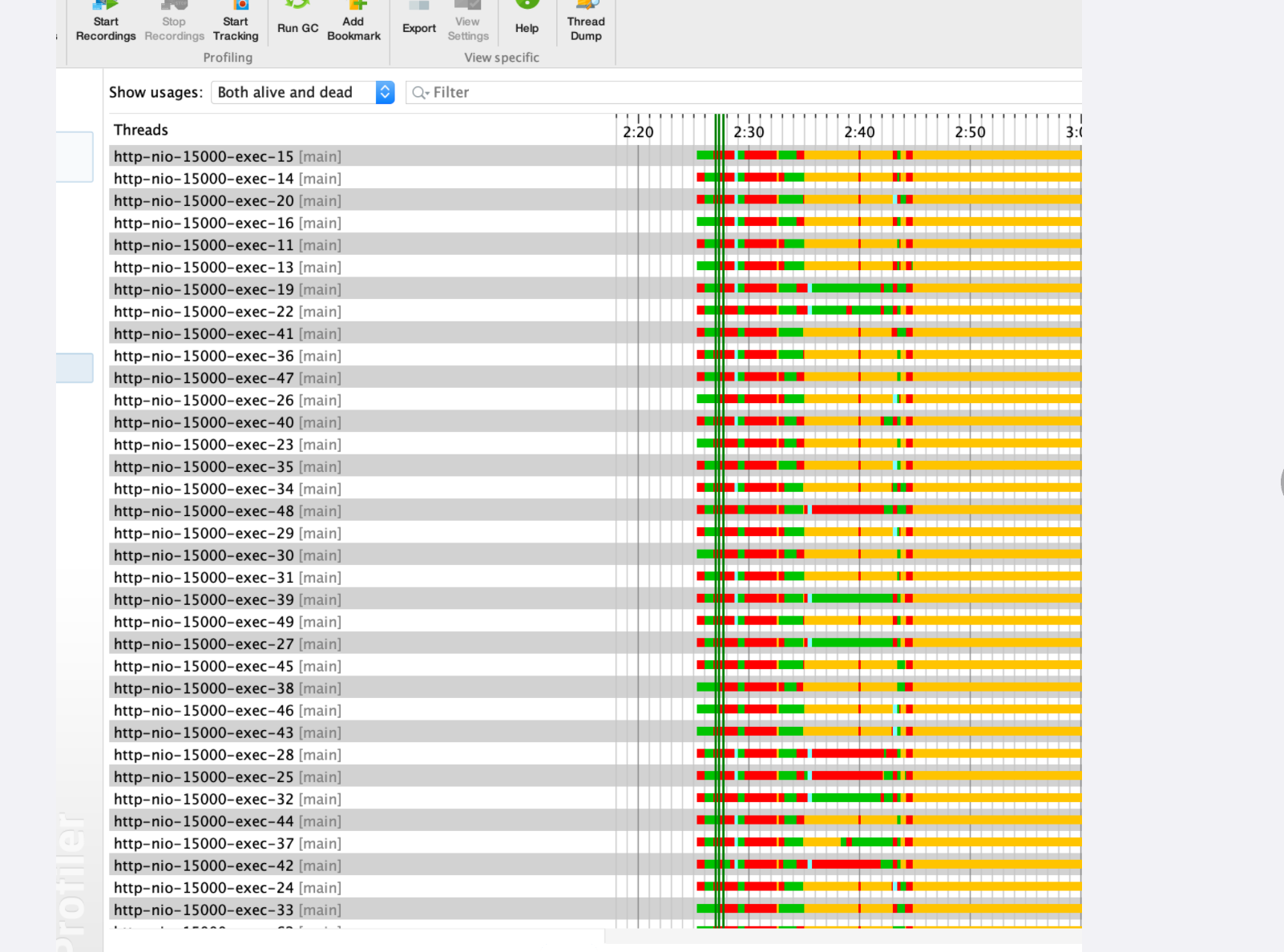Click the 2:40 timeline mark
The height and width of the screenshot is (952, 1284).
pyautogui.click(x=859, y=132)
